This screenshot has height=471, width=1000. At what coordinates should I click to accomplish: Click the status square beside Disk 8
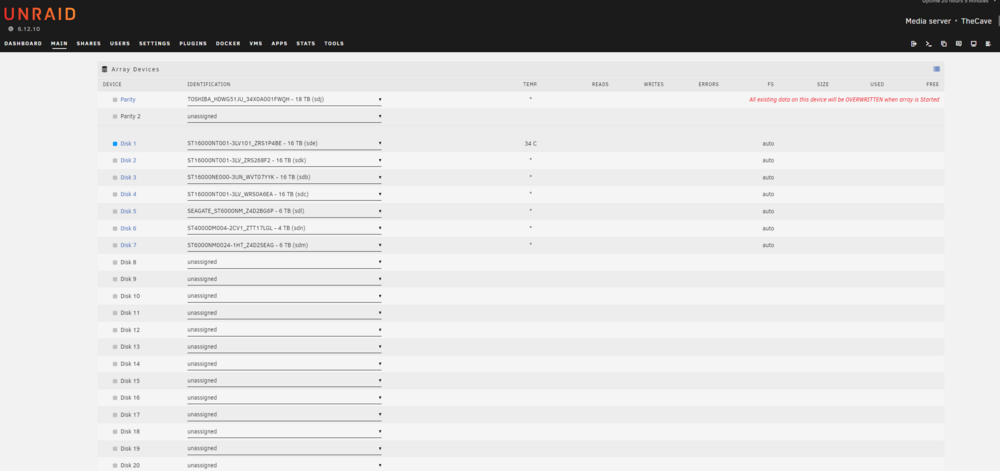click(x=115, y=262)
